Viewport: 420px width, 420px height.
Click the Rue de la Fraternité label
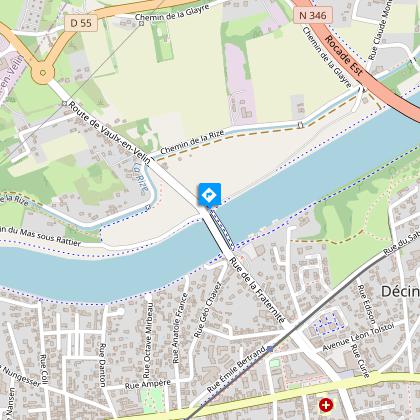[257, 290]
